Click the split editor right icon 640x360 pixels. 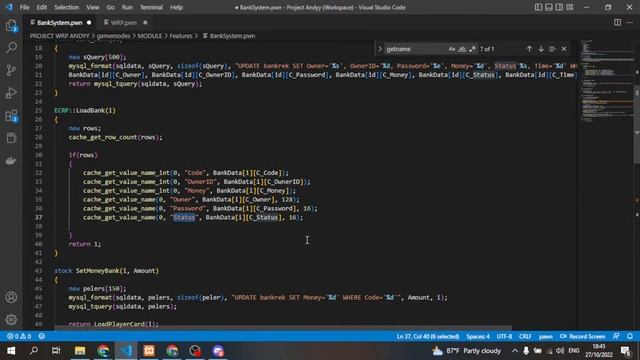tap(618, 22)
